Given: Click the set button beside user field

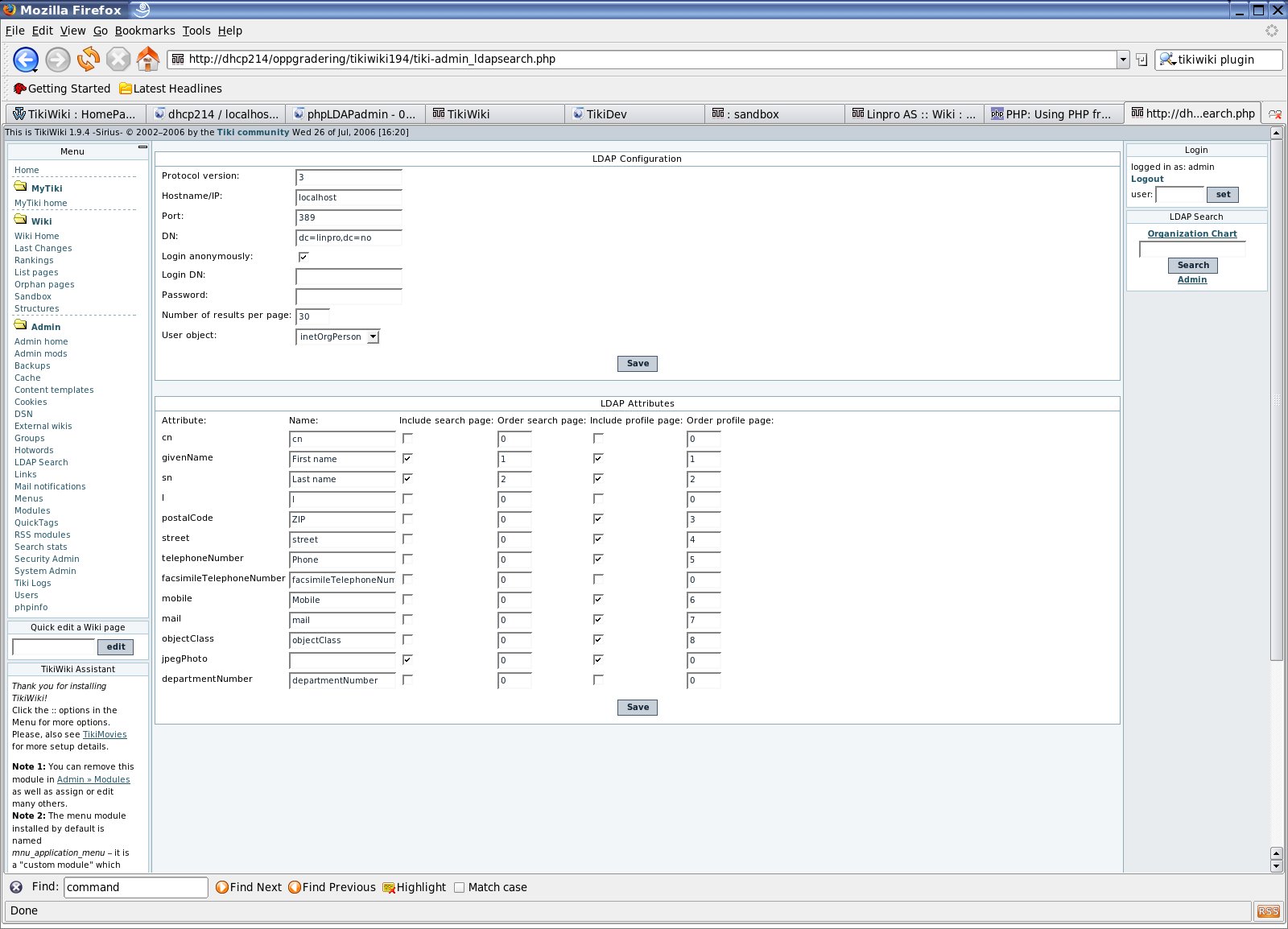Looking at the screenshot, I should pyautogui.click(x=1223, y=194).
